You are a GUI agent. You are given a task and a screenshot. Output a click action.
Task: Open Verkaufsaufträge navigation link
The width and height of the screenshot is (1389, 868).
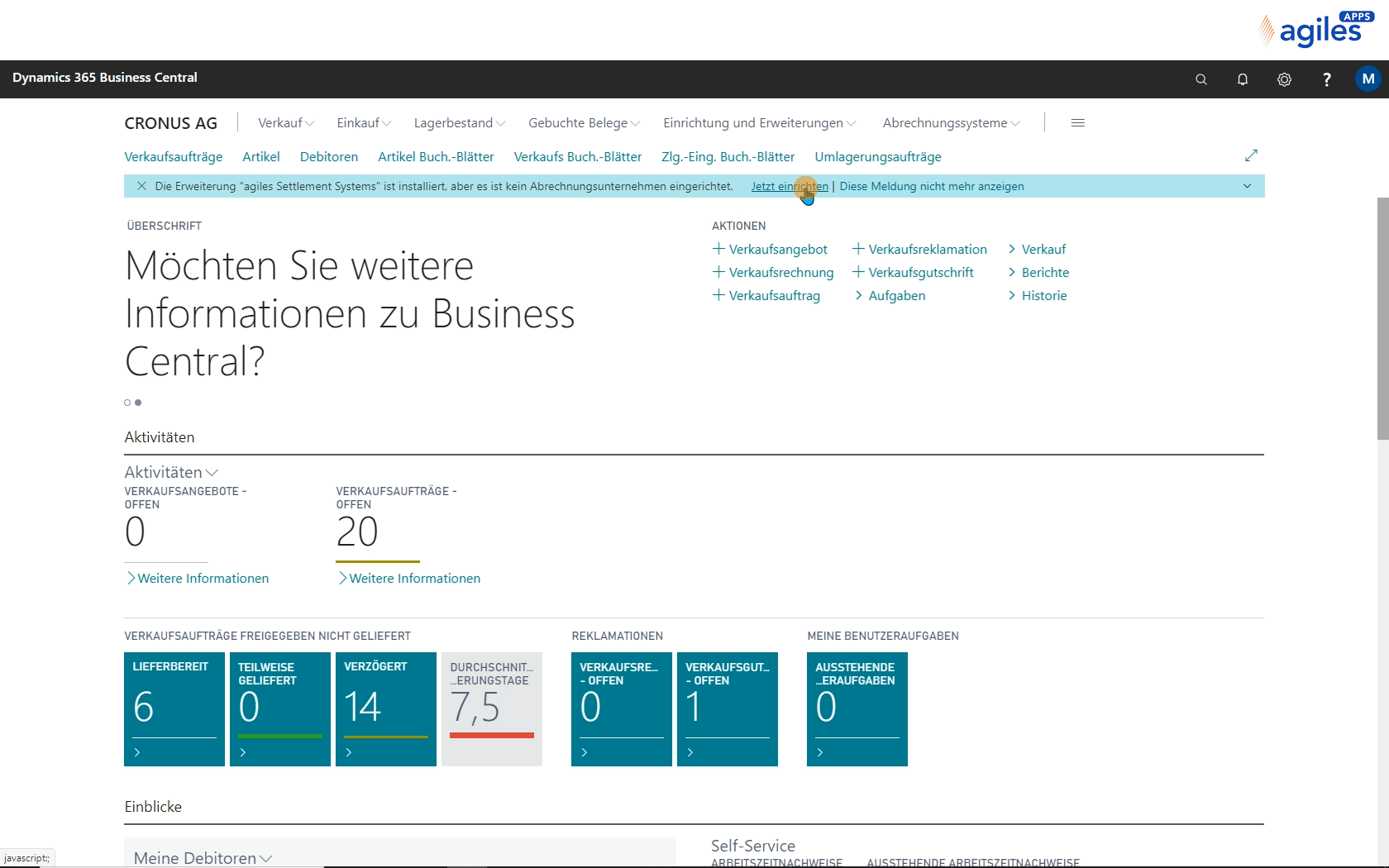pyautogui.click(x=174, y=156)
